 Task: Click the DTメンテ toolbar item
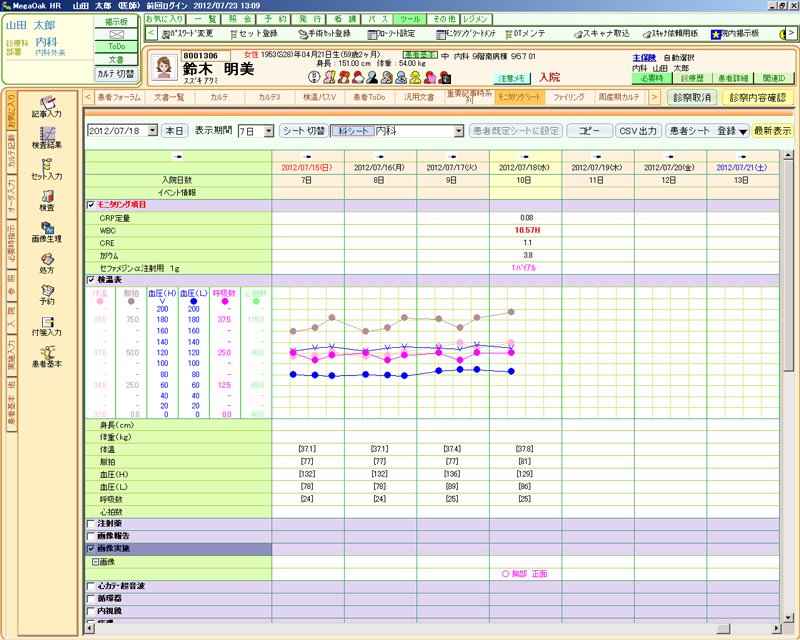526,34
